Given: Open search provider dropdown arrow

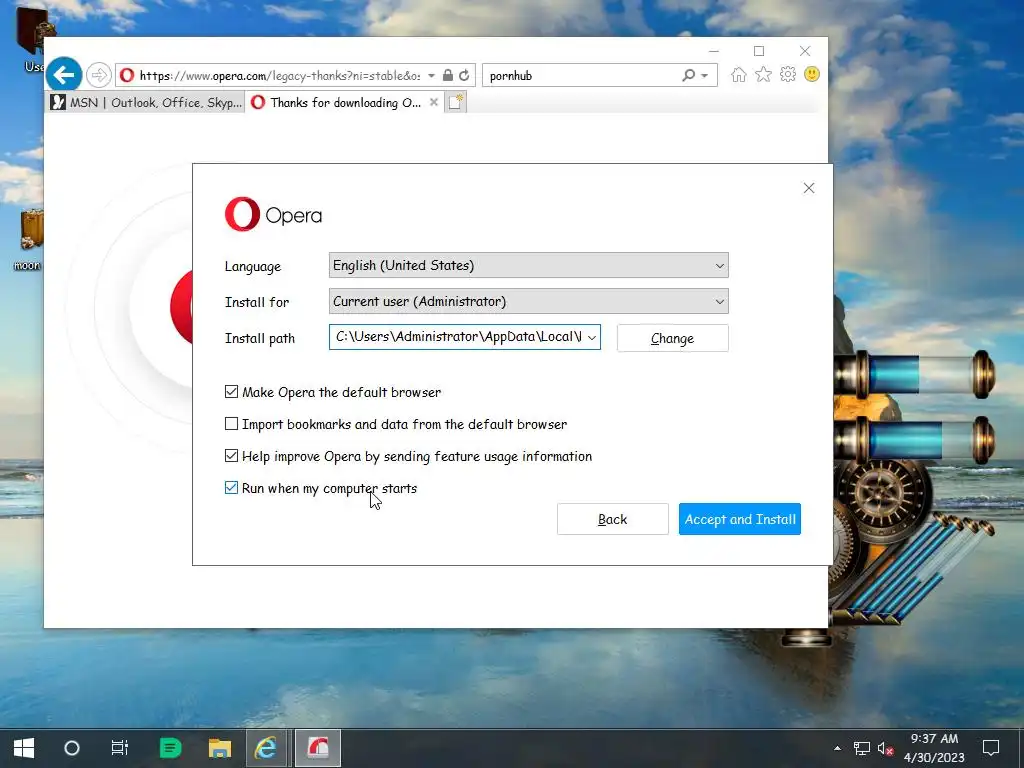Looking at the screenshot, I should (x=705, y=75).
